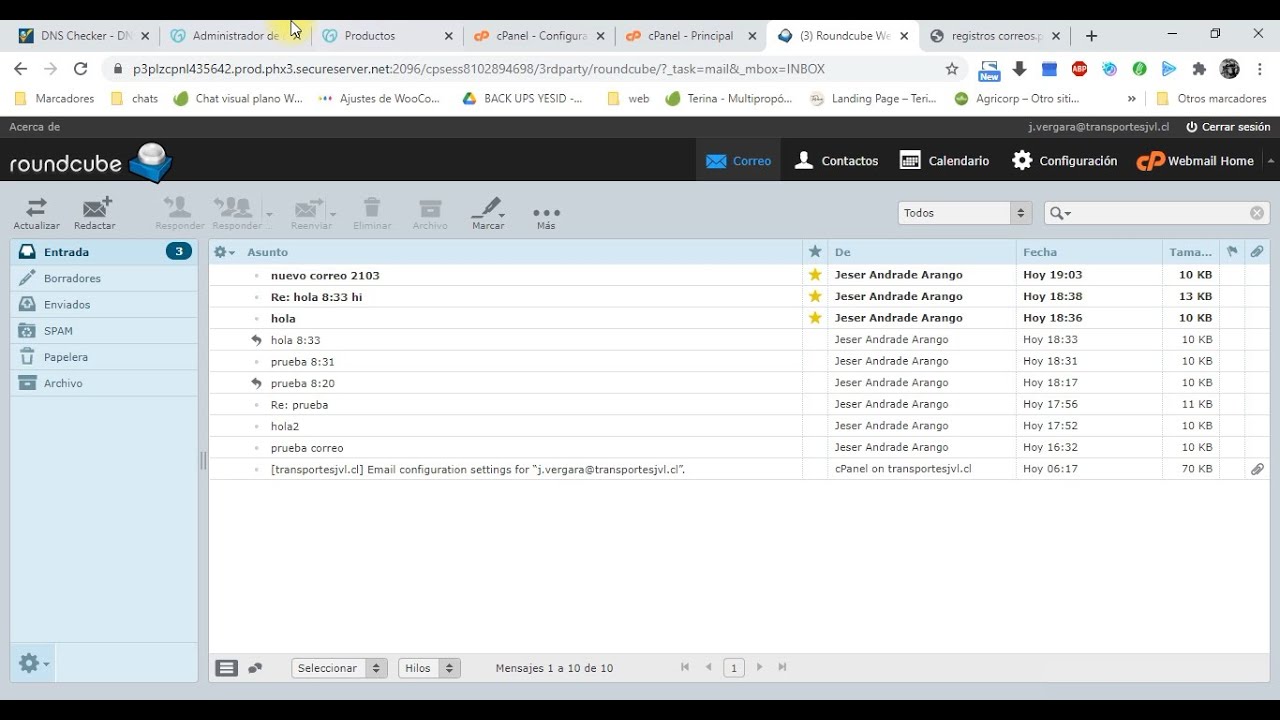Switch to threads view icon
This screenshot has height=720, width=1280.
click(255, 668)
